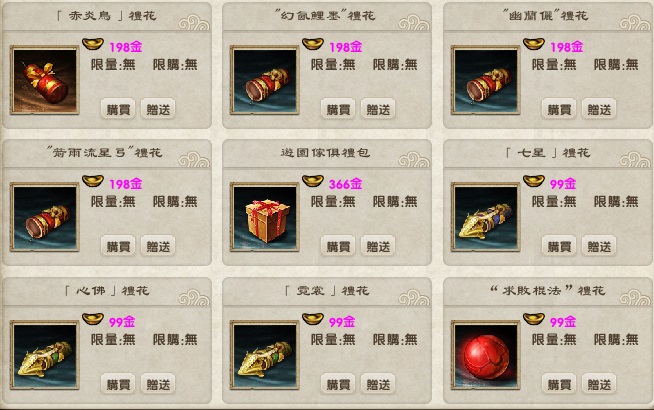This screenshot has height=410, width=654.
Task: Gift the 霓裳 fireworks item
Action: click(378, 384)
